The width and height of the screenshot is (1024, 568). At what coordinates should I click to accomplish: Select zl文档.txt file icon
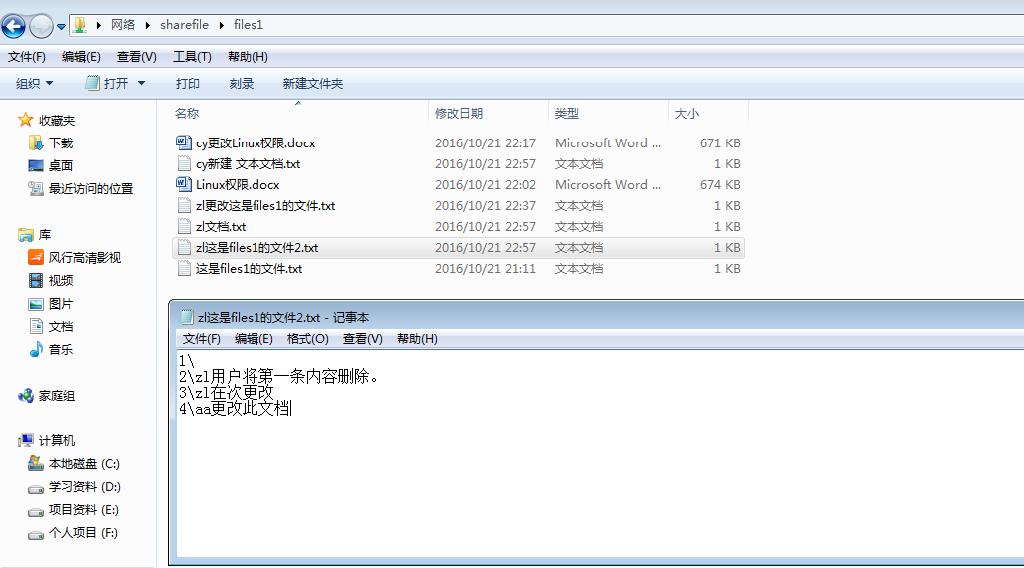pos(184,227)
